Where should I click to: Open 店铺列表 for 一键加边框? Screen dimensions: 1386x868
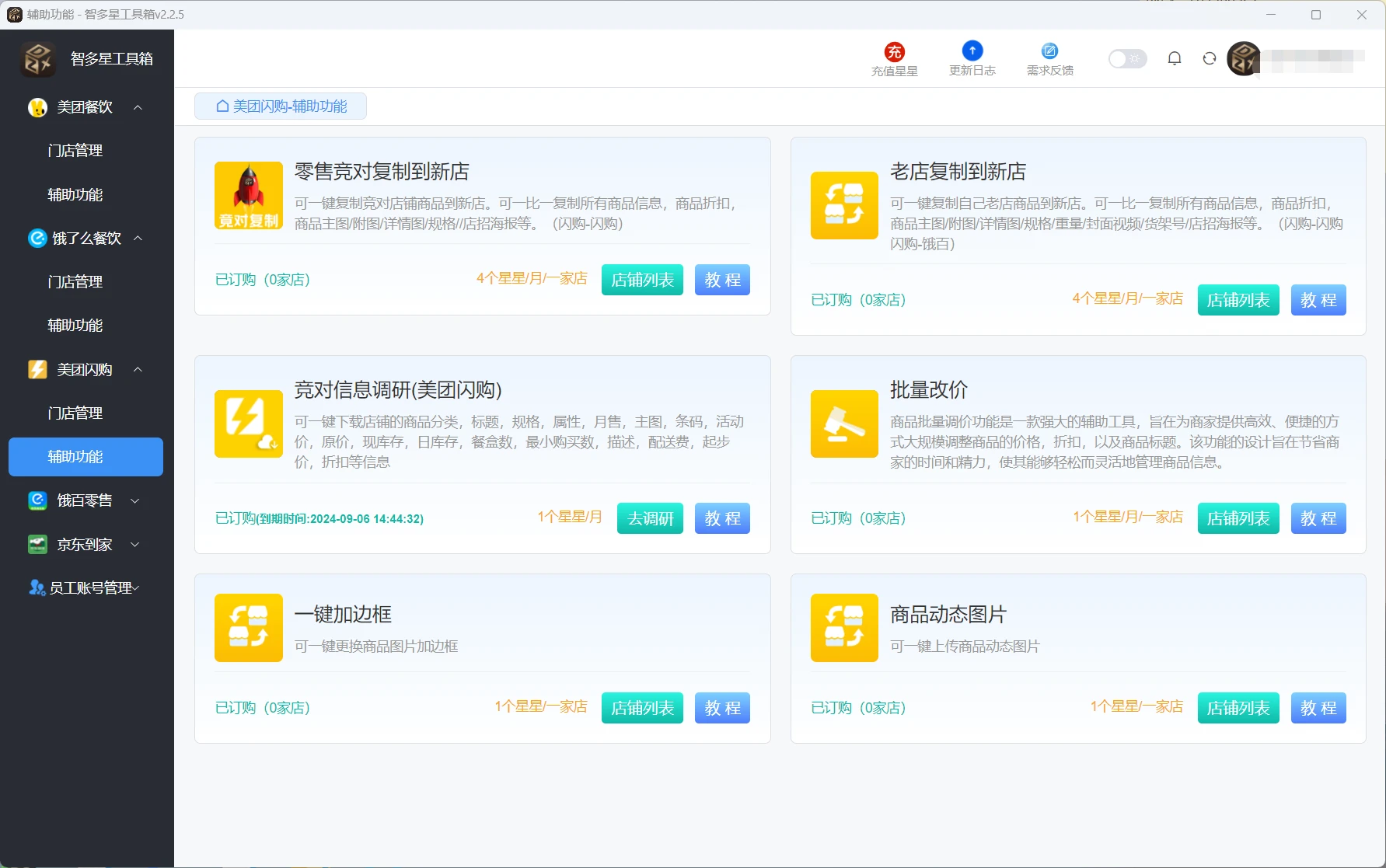(642, 708)
